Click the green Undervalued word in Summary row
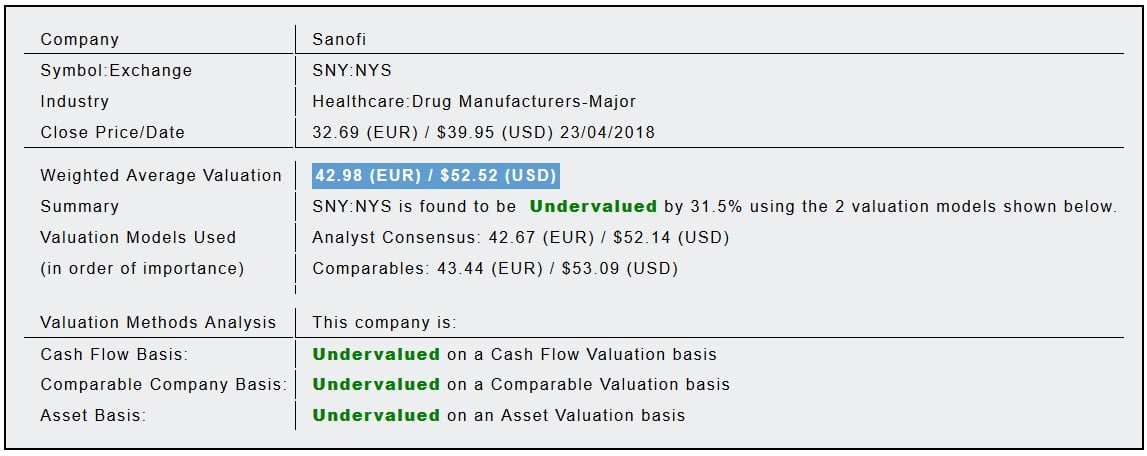The image size is (1147, 456). pos(593,207)
